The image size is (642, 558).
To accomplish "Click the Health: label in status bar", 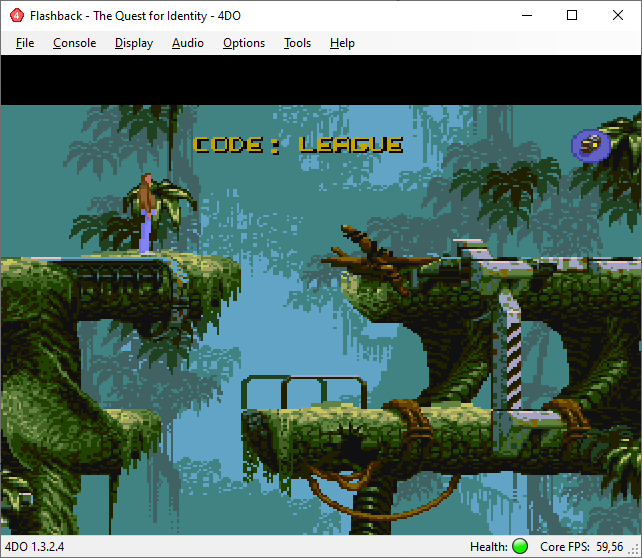I will (488, 547).
